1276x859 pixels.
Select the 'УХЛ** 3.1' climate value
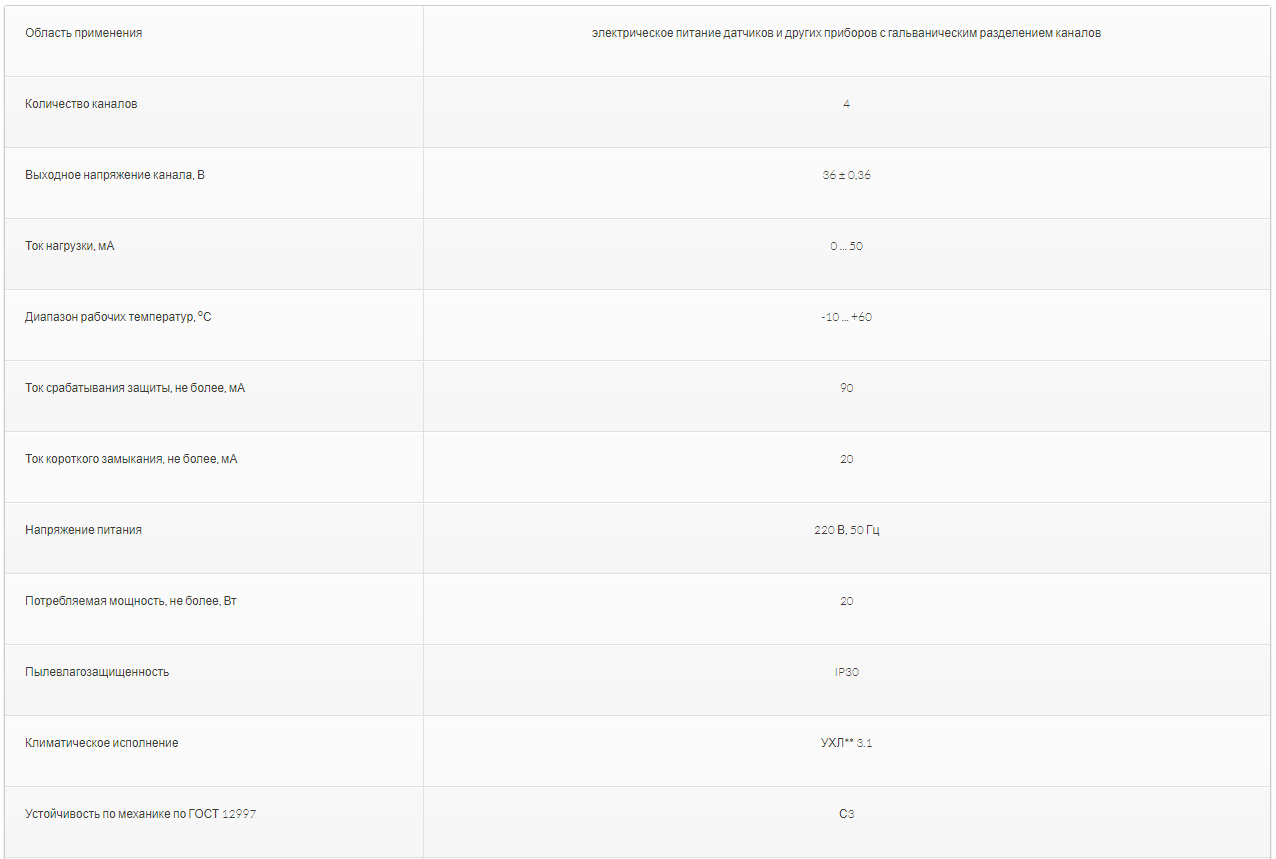pos(846,743)
